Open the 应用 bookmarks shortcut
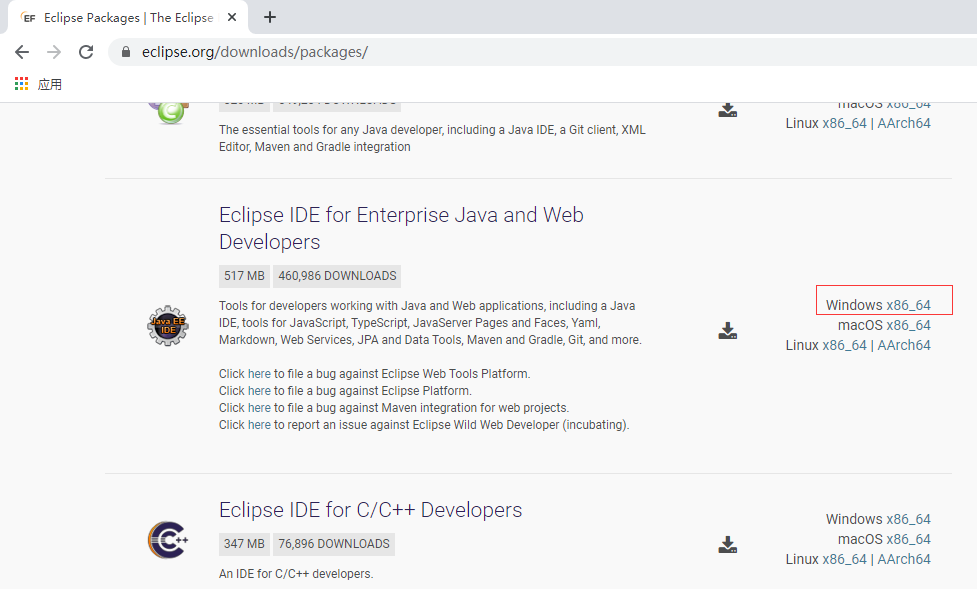Screen dimensions: 977x589 pos(49,84)
